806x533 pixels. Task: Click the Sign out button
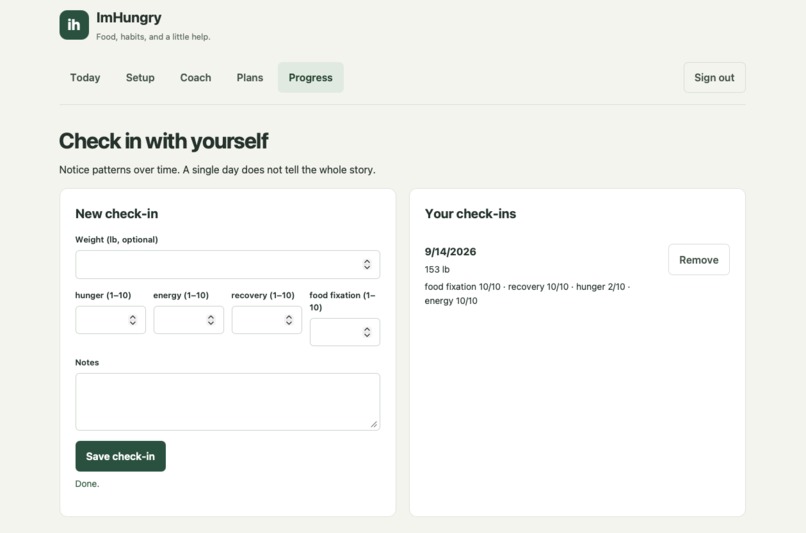pyautogui.click(x=714, y=78)
